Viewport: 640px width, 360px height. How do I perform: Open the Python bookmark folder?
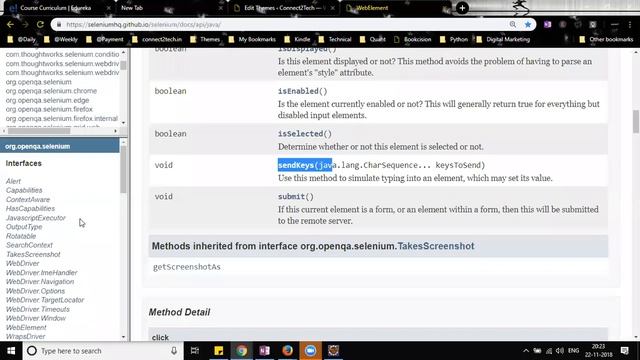click(x=454, y=40)
